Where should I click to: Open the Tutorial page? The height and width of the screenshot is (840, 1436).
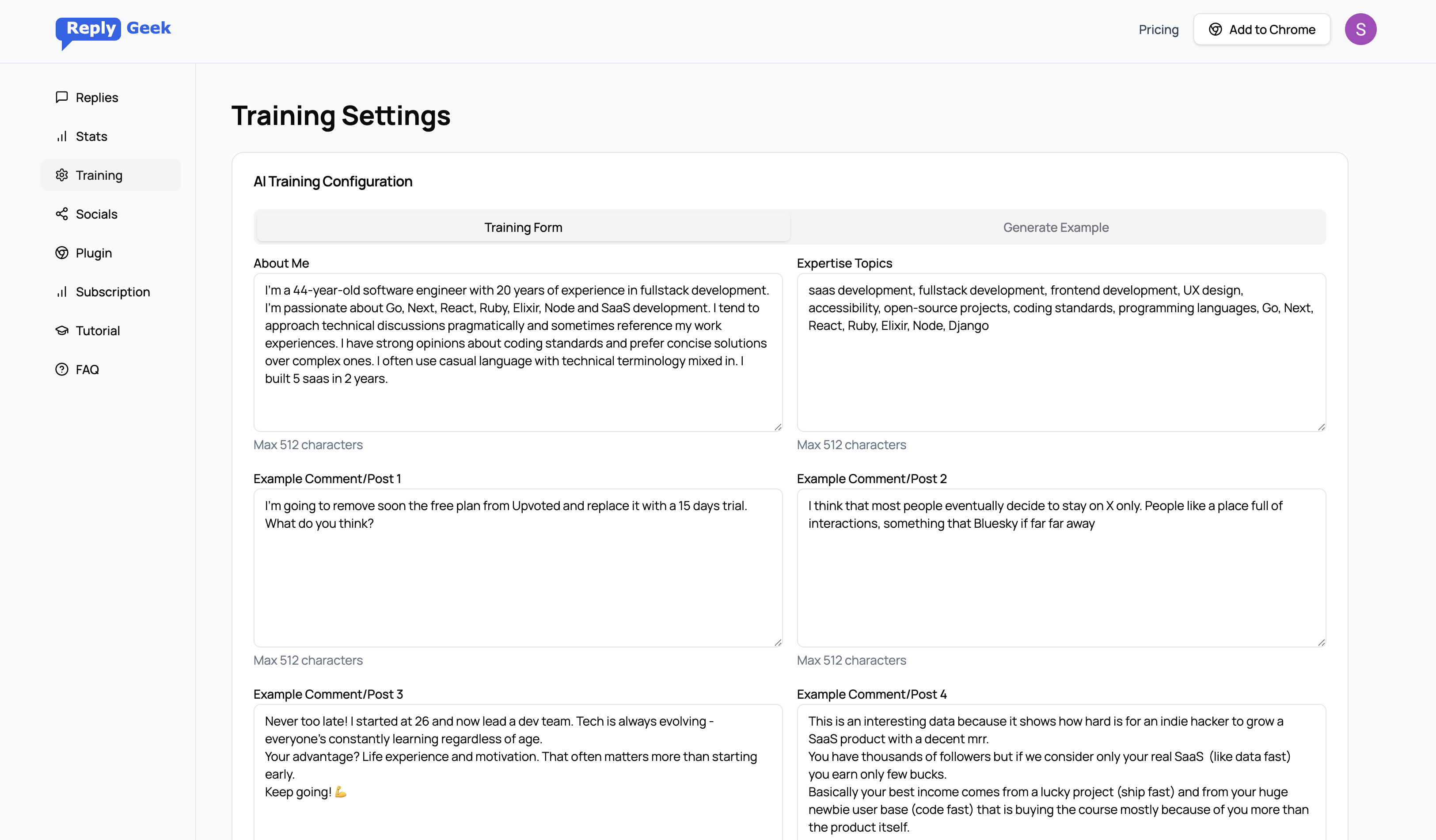tap(111, 330)
